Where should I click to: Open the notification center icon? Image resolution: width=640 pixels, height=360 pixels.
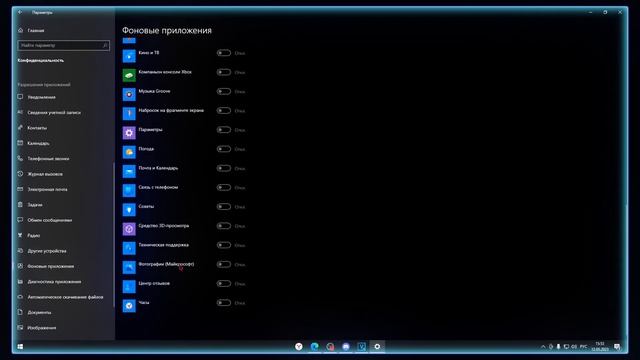tap(617, 347)
